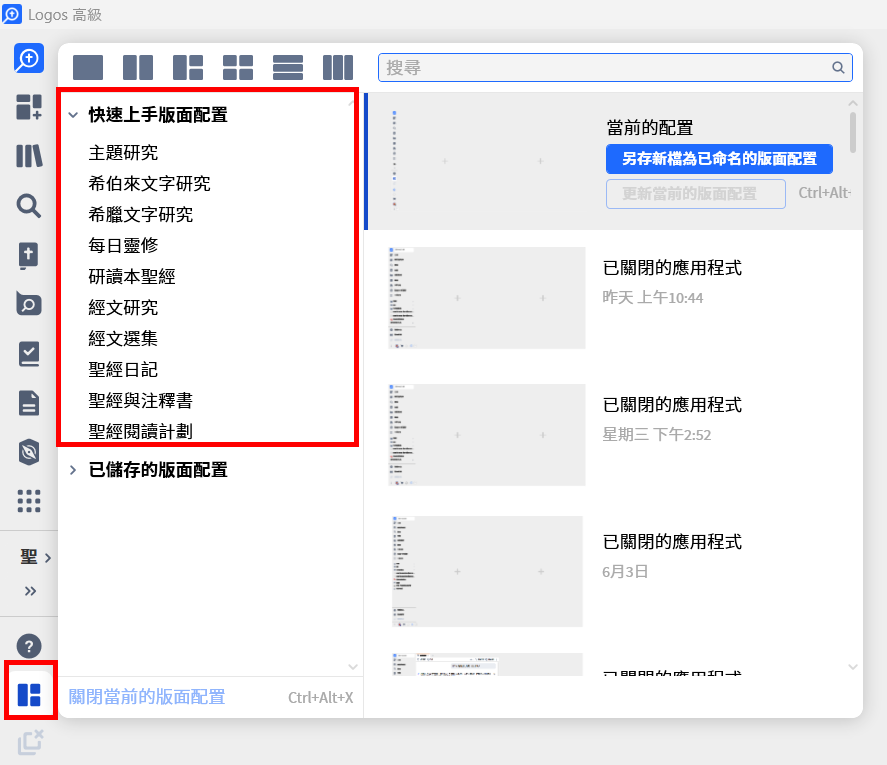Viewport: 887px width, 765px height.
Task: Click the Logos app logo in the title bar
Action: click(x=12, y=14)
